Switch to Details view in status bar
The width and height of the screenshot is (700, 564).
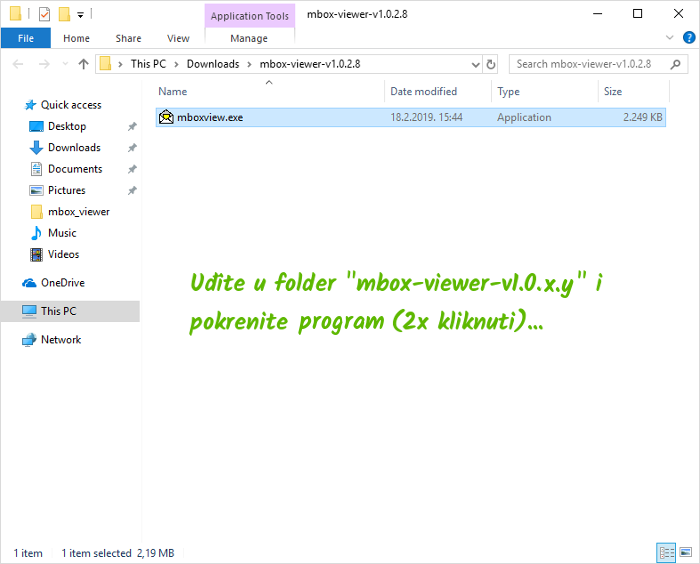pyautogui.click(x=666, y=552)
